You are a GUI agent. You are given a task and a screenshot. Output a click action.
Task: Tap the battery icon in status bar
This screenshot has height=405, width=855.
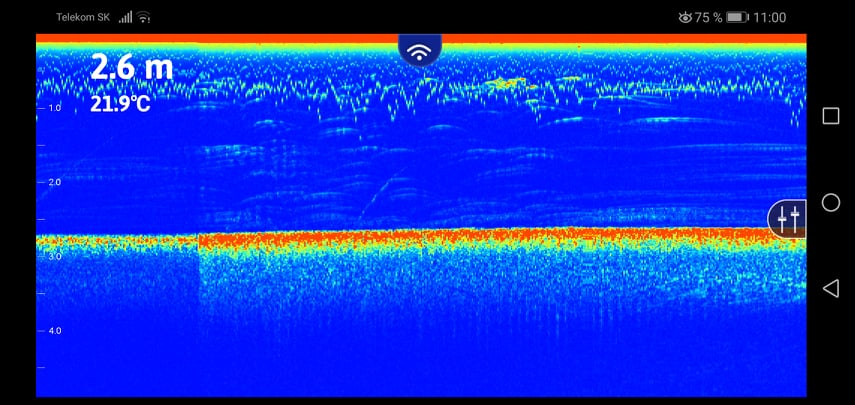pos(737,17)
